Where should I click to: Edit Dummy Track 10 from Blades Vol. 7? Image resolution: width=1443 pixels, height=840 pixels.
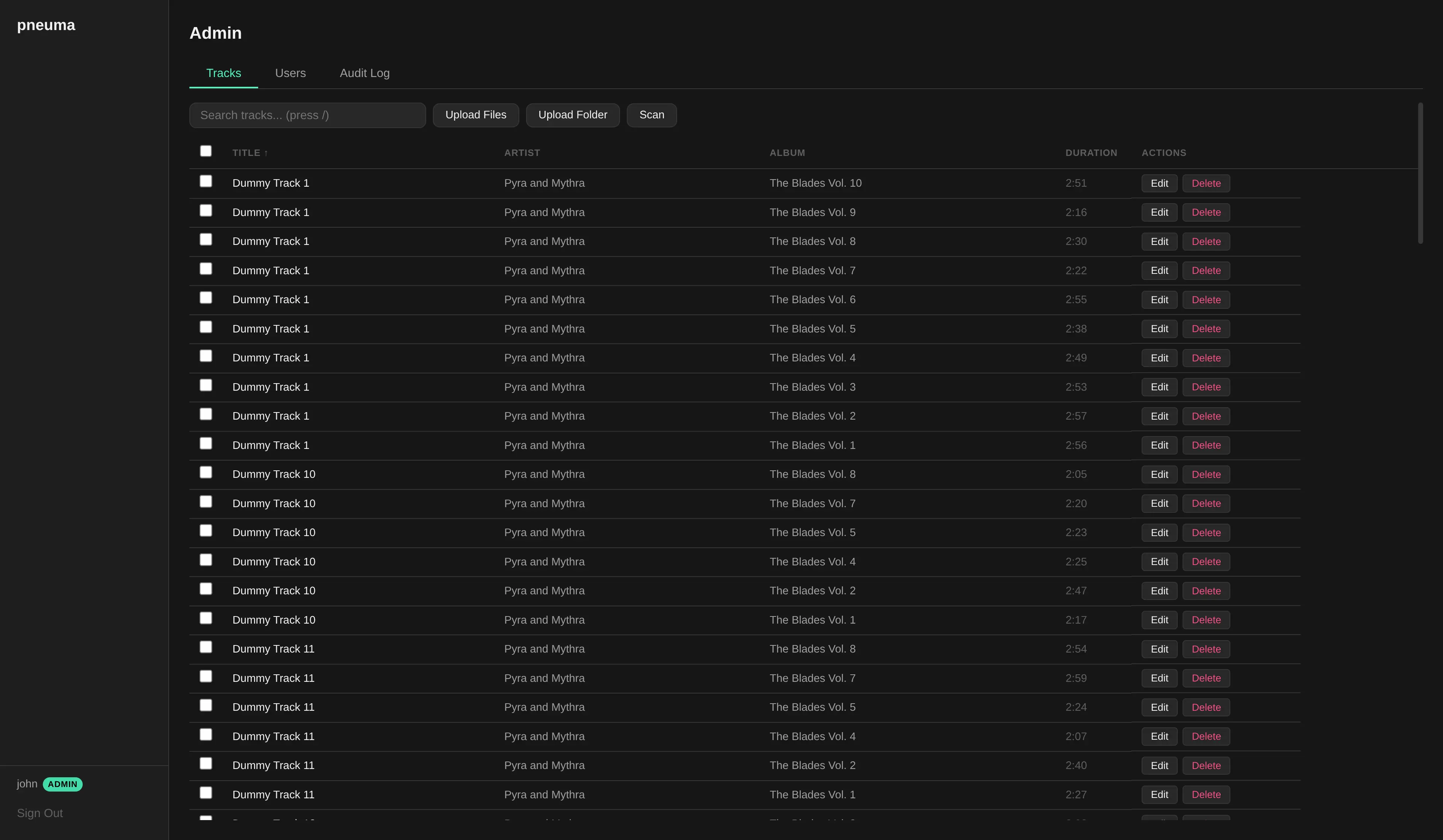click(x=1160, y=504)
